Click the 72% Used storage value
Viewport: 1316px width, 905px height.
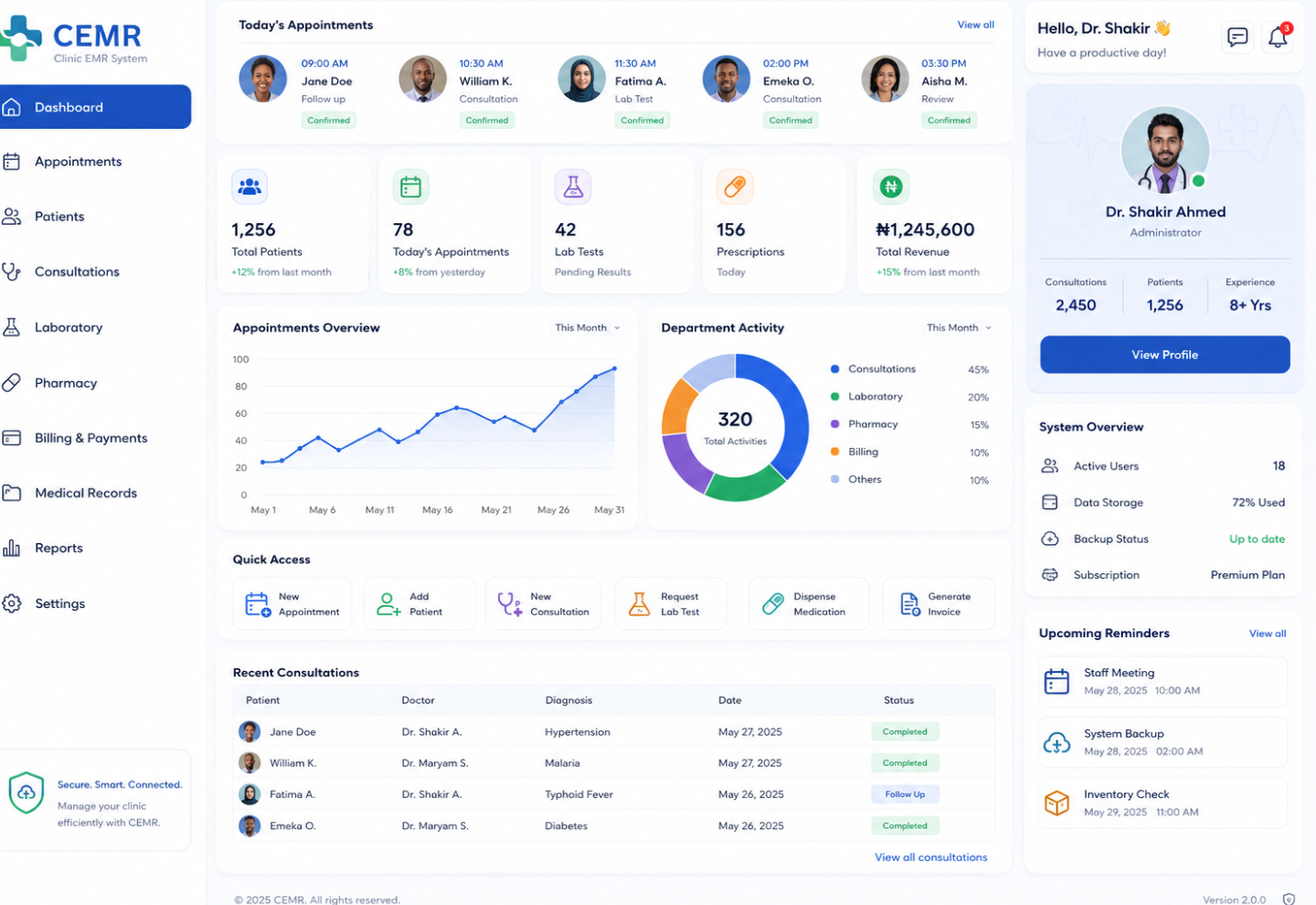[1258, 503]
